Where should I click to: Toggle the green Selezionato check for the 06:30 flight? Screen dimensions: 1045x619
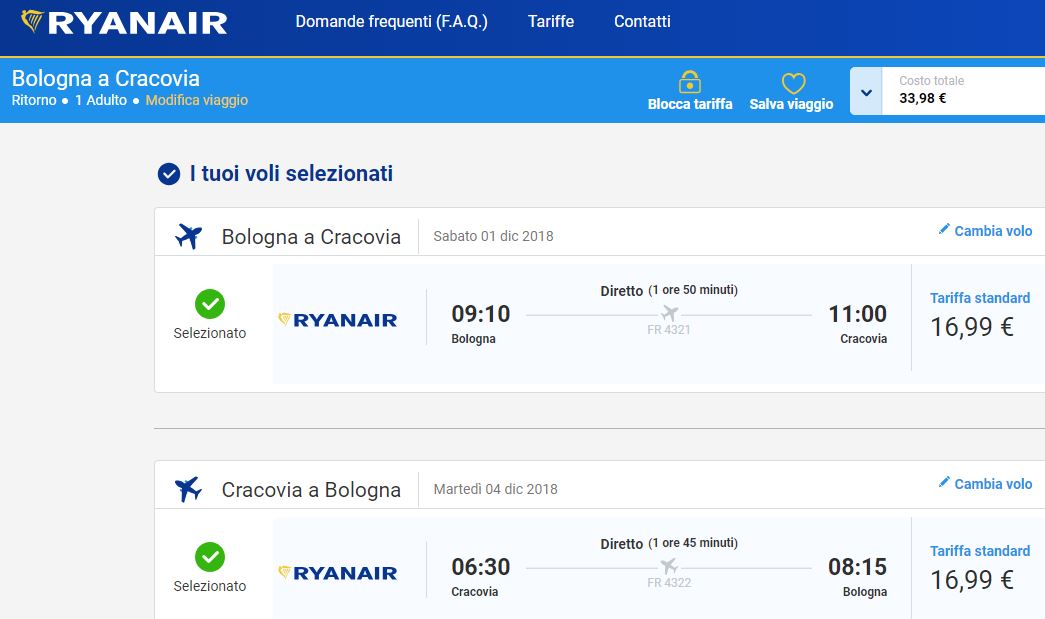[x=210, y=556]
